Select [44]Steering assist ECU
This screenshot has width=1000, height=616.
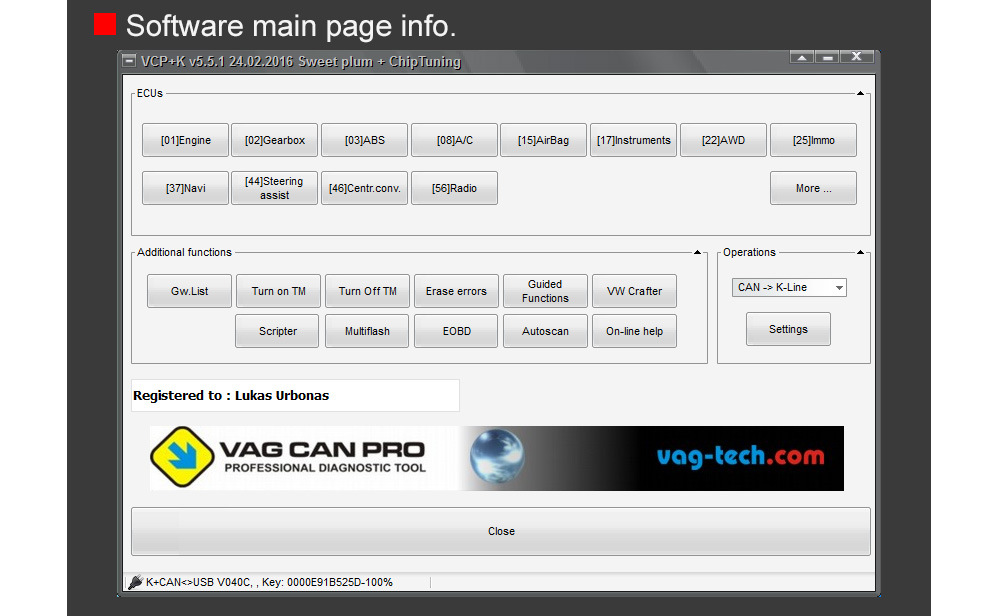(274, 188)
